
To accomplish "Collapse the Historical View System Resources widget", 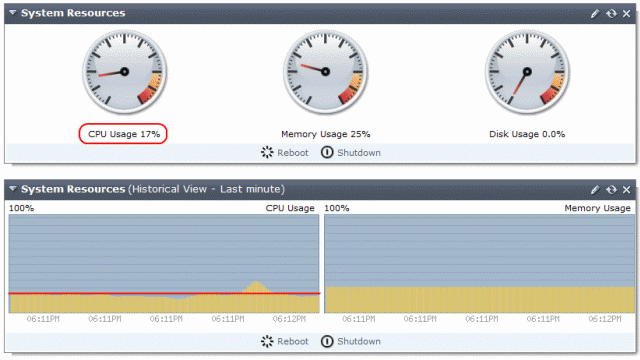I will pyautogui.click(x=13, y=189).
